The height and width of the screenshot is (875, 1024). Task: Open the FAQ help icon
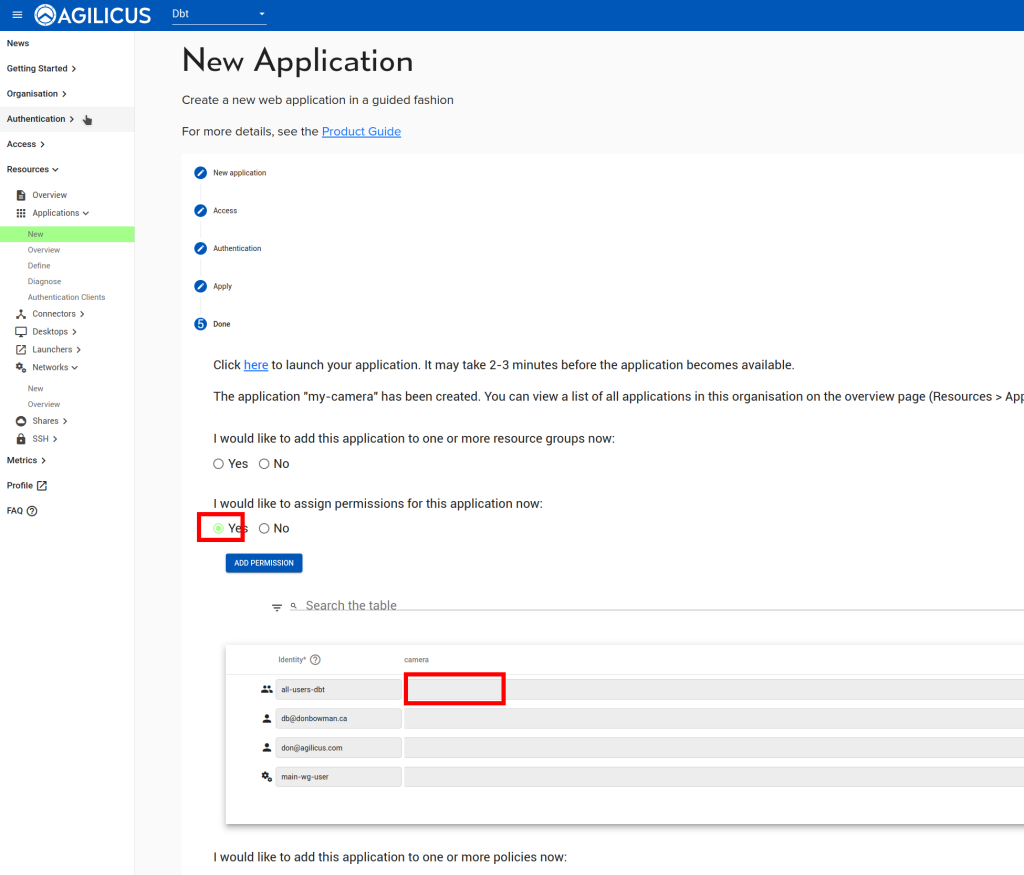tap(32, 511)
